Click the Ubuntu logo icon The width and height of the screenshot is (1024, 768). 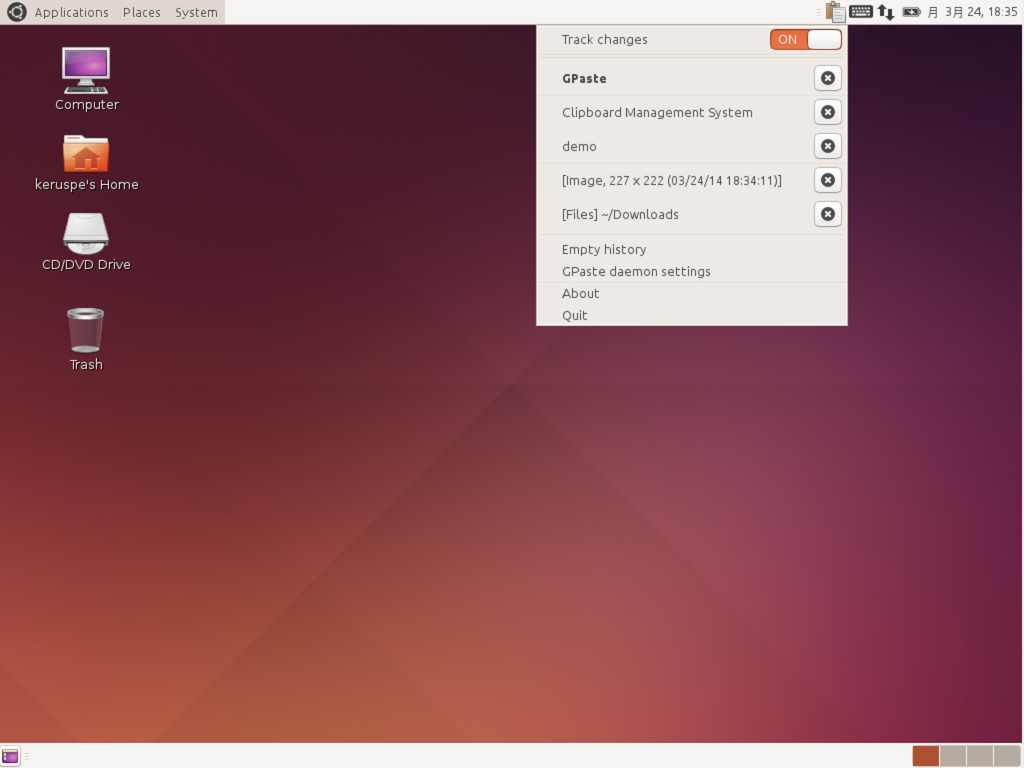coord(16,12)
